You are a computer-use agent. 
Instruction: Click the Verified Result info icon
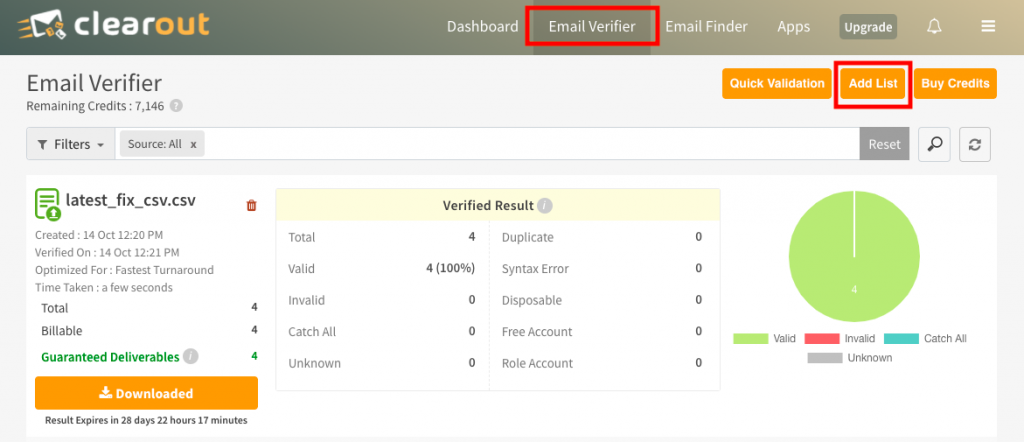pos(545,206)
